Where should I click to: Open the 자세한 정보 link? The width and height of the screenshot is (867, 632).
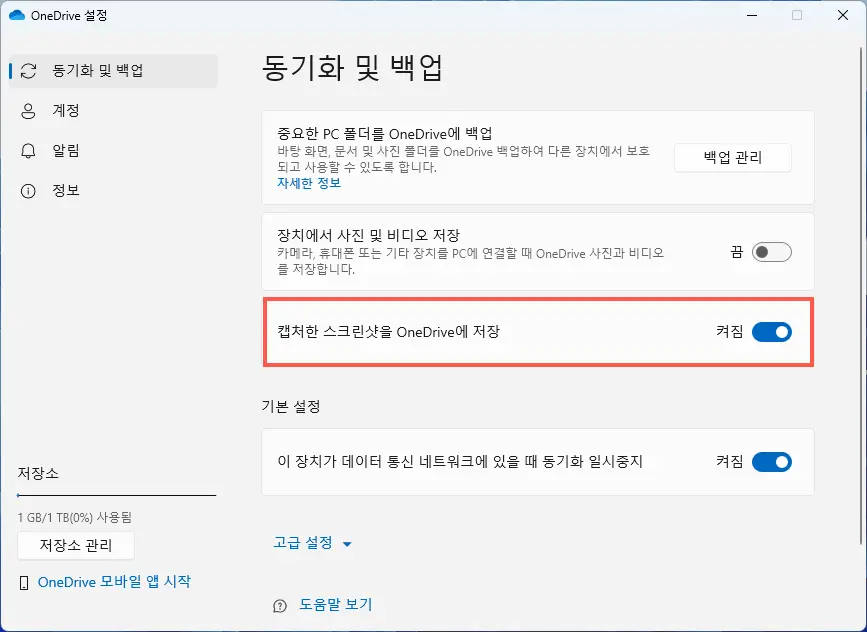pos(309,183)
